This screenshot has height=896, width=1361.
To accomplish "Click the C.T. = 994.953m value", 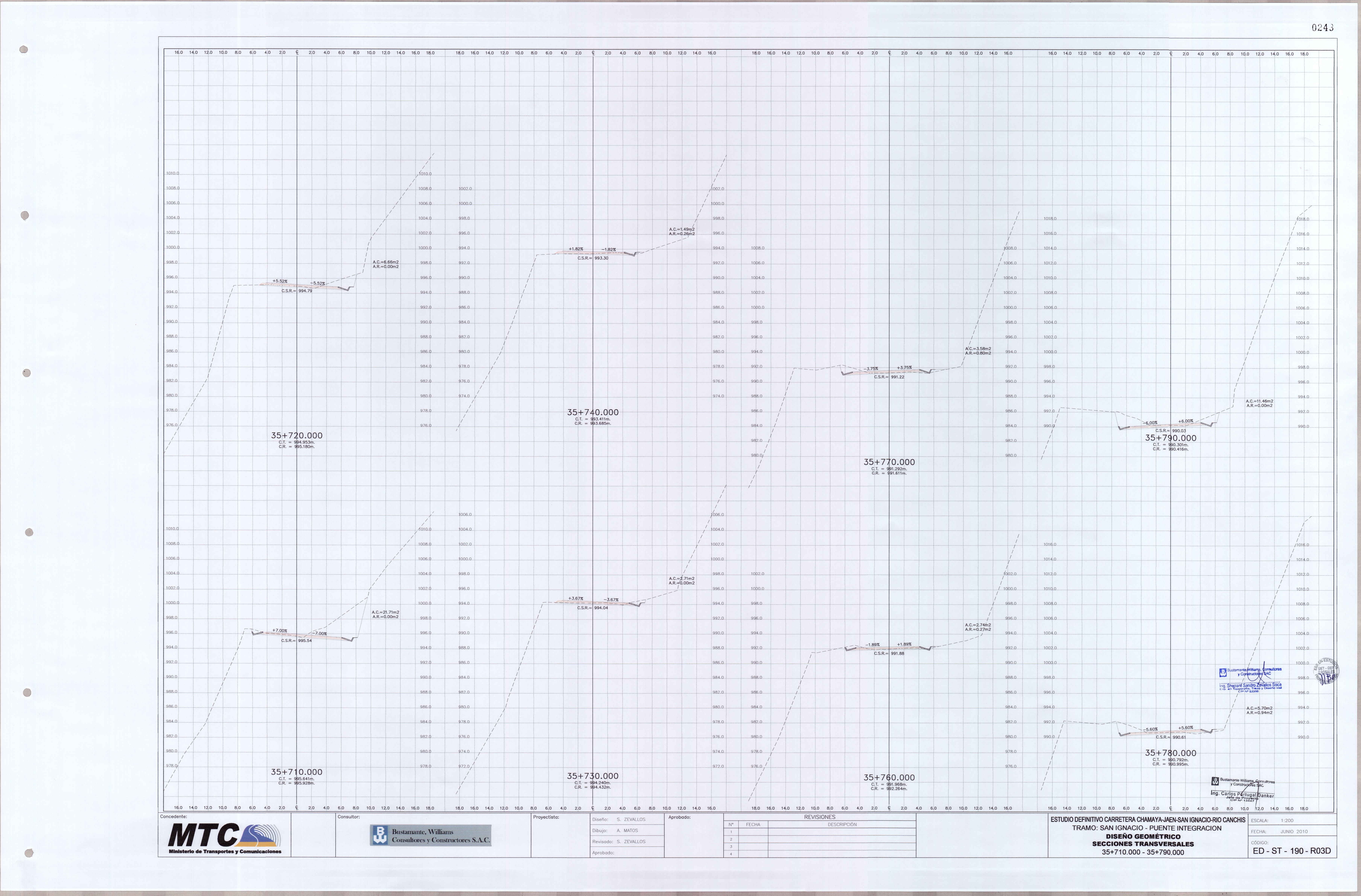I will [297, 443].
